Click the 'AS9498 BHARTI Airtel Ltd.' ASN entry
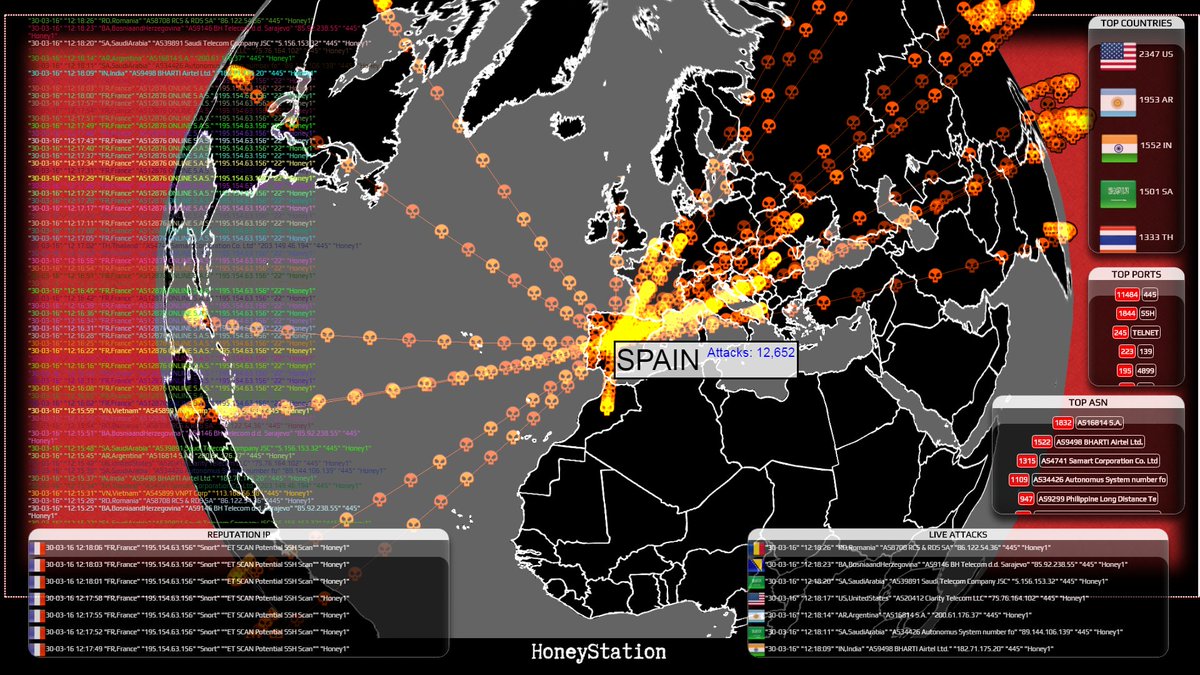 point(1099,442)
